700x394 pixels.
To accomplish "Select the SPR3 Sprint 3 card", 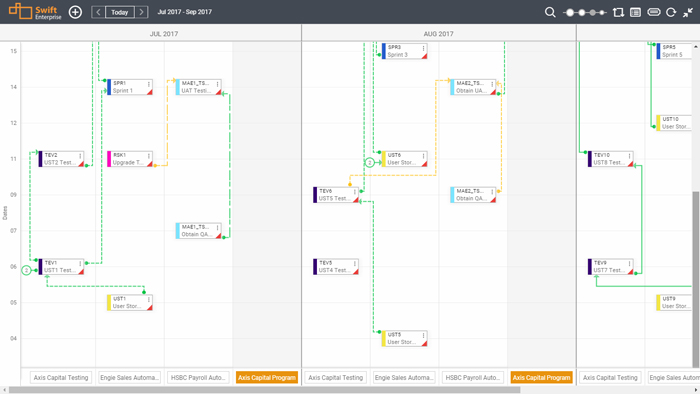I will coord(404,51).
